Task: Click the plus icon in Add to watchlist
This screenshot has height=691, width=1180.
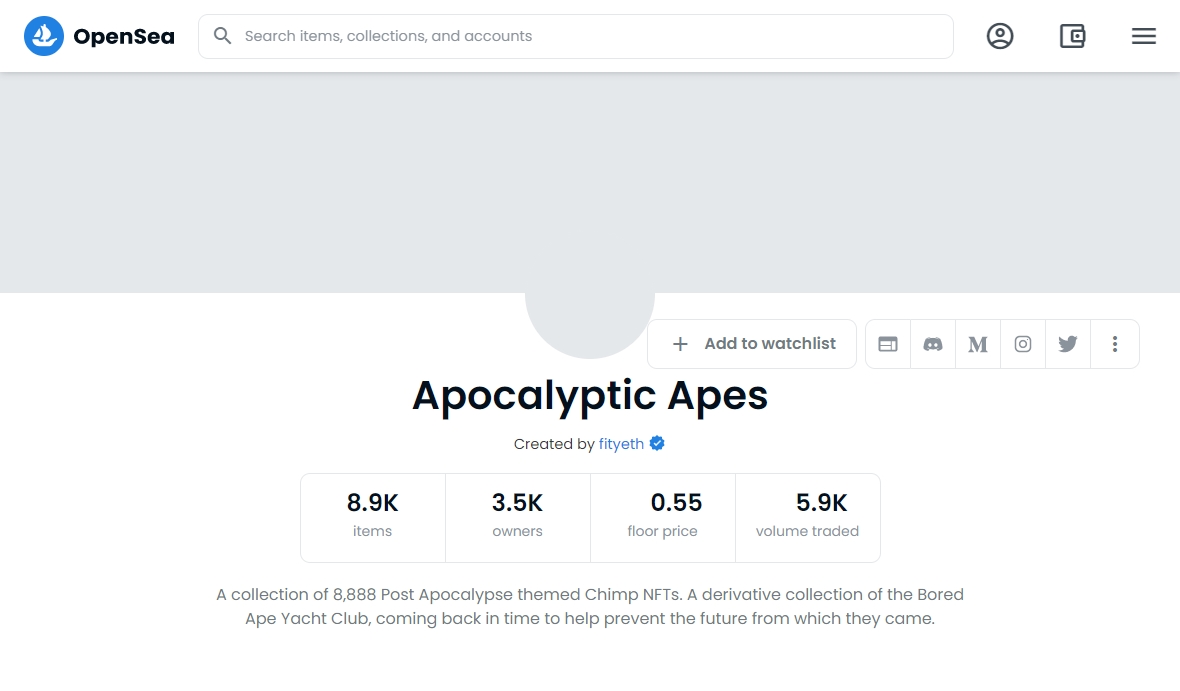Action: 680,344
